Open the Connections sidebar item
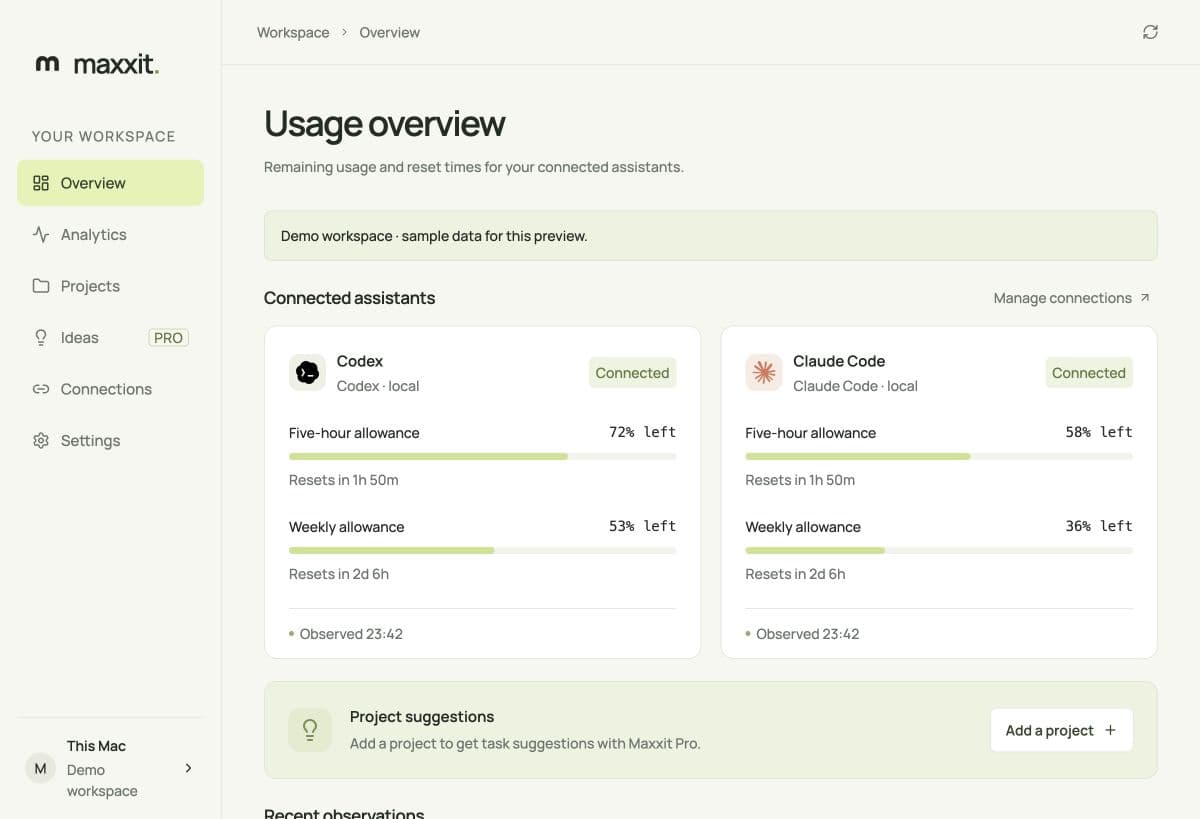The height and width of the screenshot is (819, 1200). pyautogui.click(x=110, y=389)
